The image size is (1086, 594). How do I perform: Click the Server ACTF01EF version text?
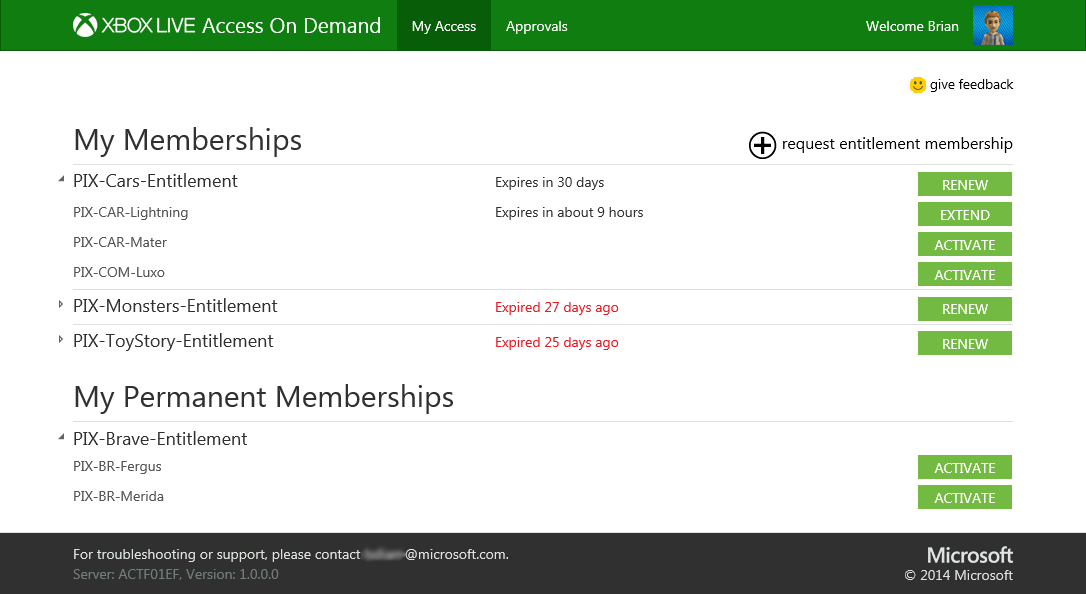click(176, 575)
